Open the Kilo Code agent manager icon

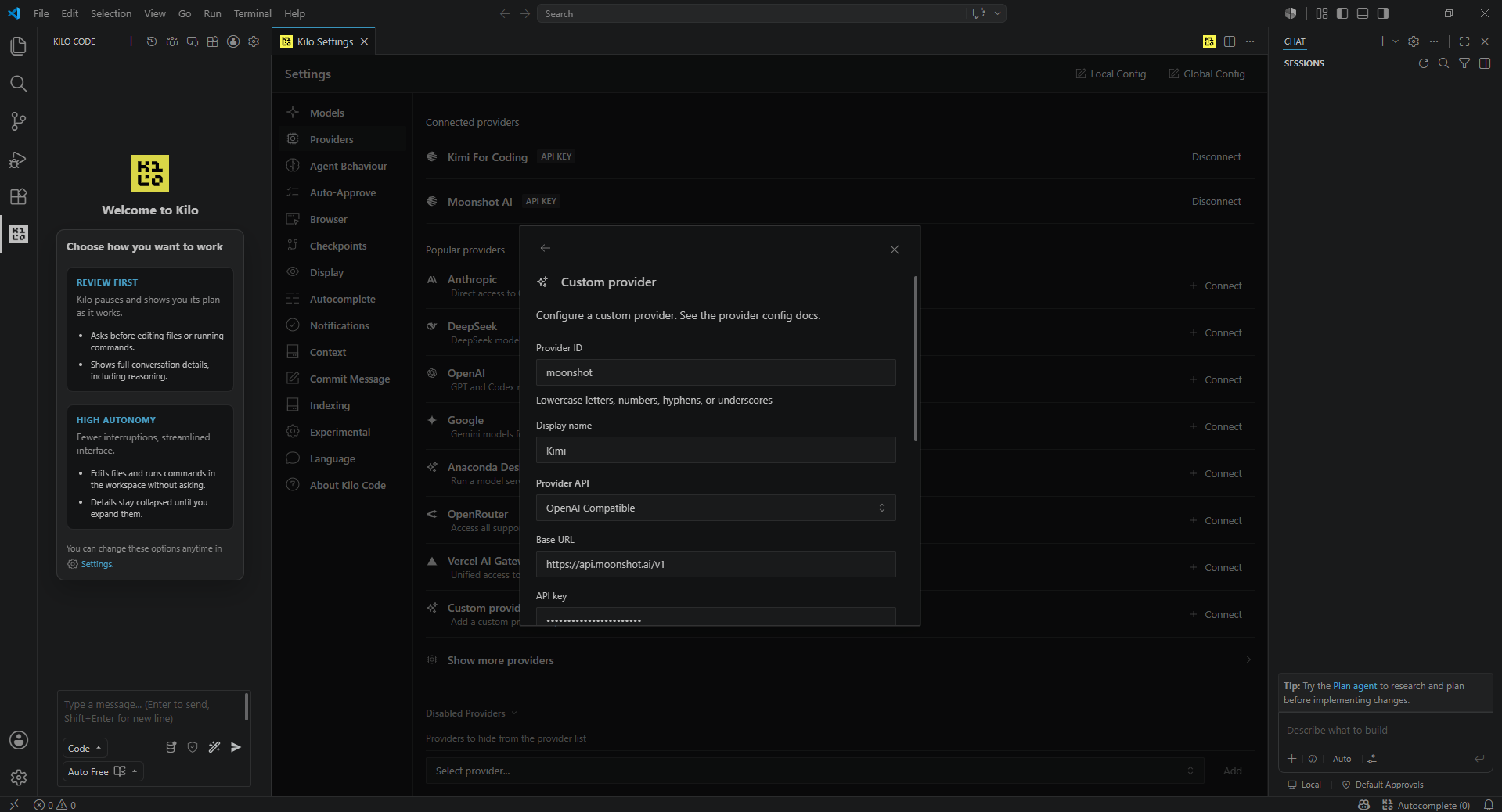tap(171, 41)
